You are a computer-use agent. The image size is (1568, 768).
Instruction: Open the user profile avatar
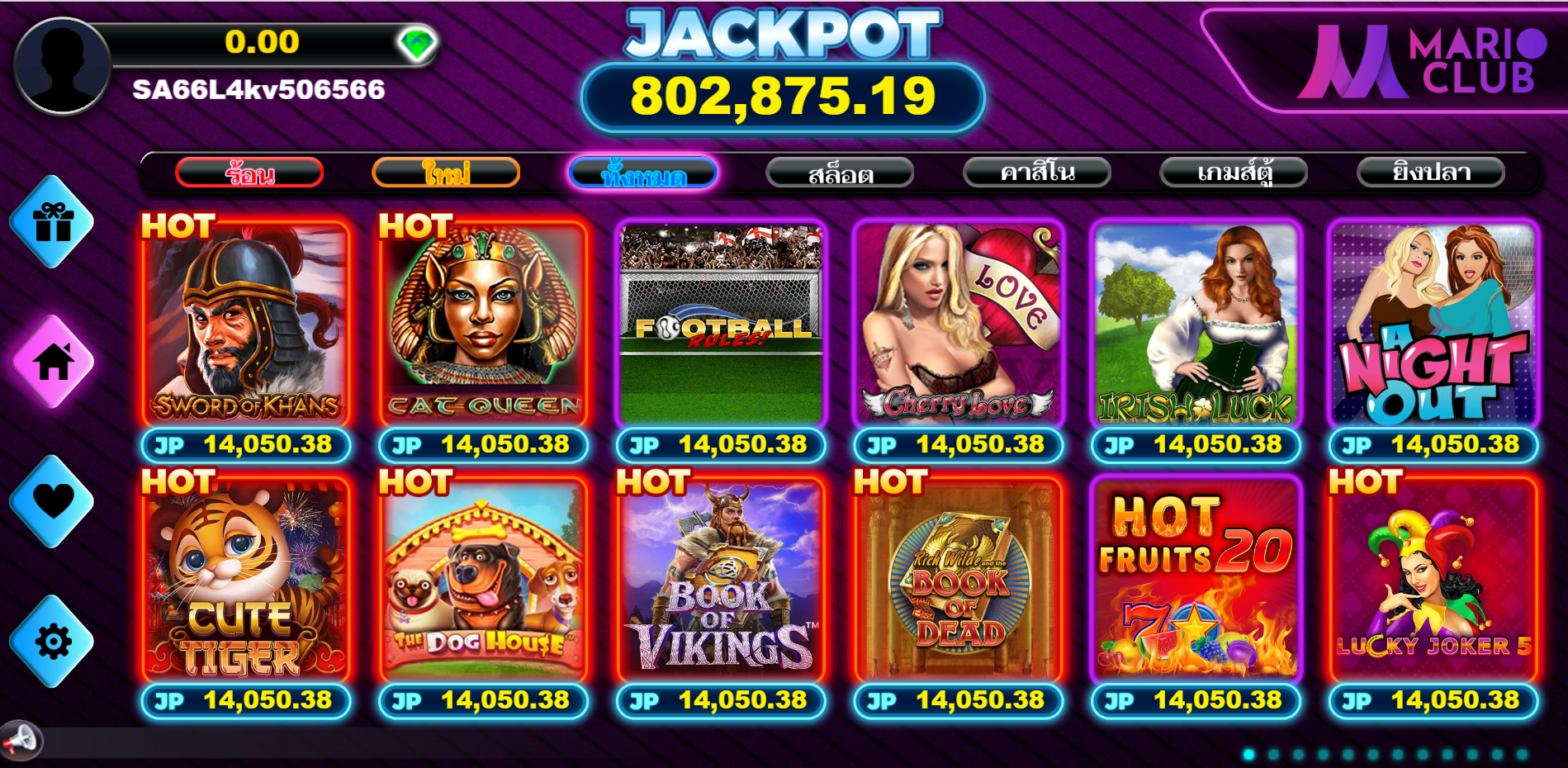point(62,65)
